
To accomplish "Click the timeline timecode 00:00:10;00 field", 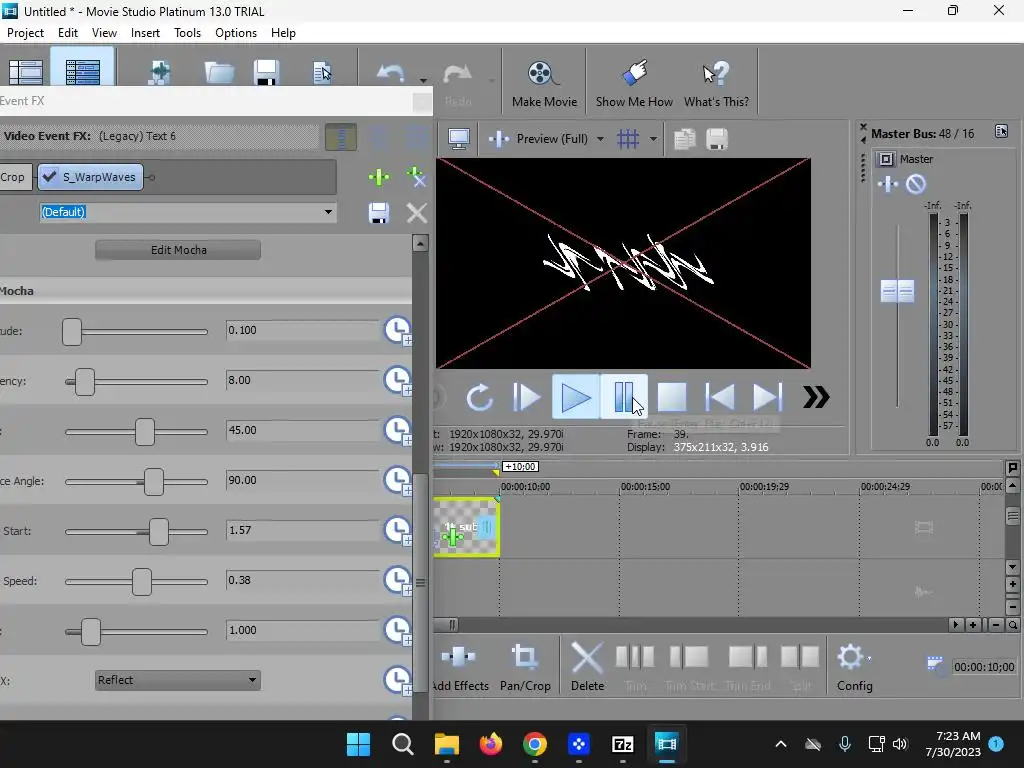I will pos(984,667).
